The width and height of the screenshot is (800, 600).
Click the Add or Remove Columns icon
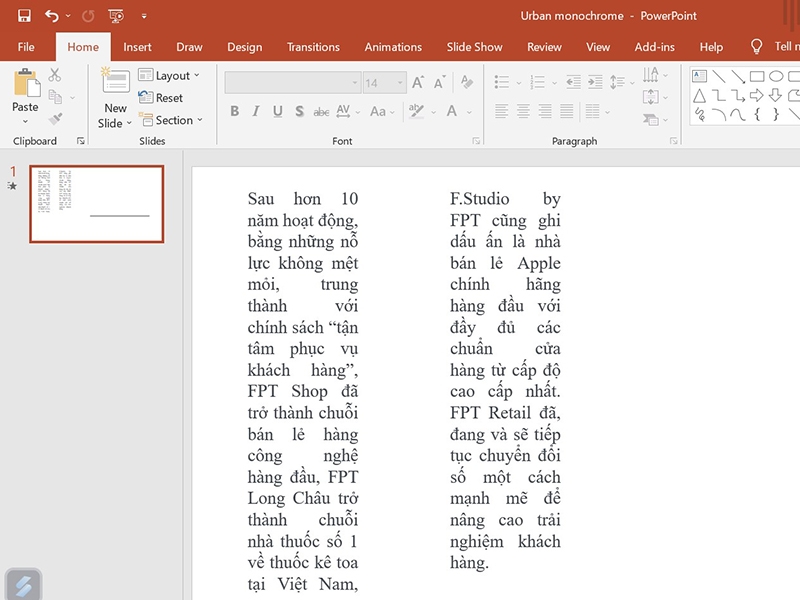[x=592, y=111]
